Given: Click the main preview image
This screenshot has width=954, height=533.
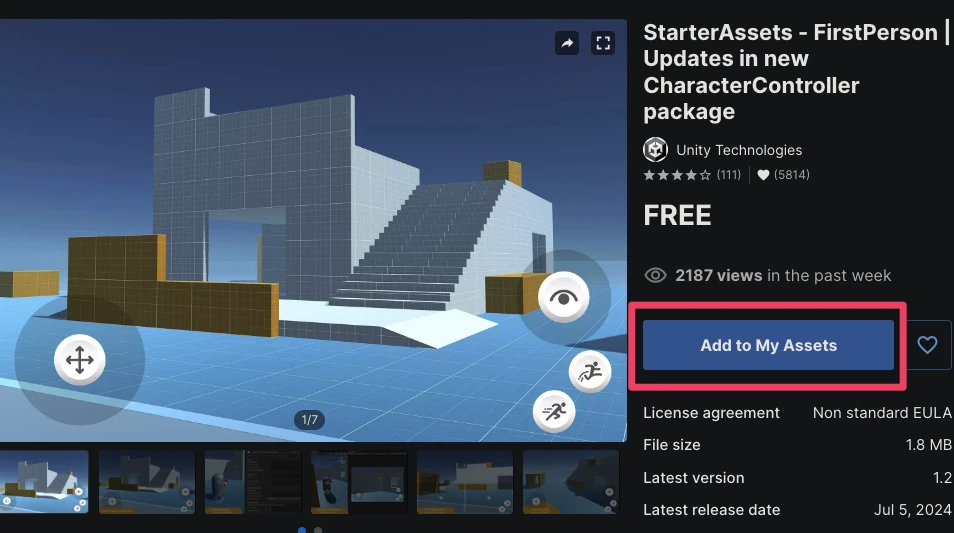Looking at the screenshot, I should click(313, 230).
